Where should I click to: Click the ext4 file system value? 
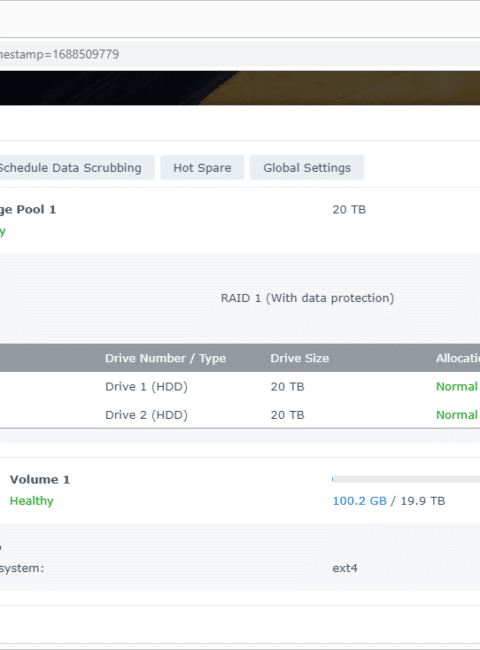click(345, 568)
